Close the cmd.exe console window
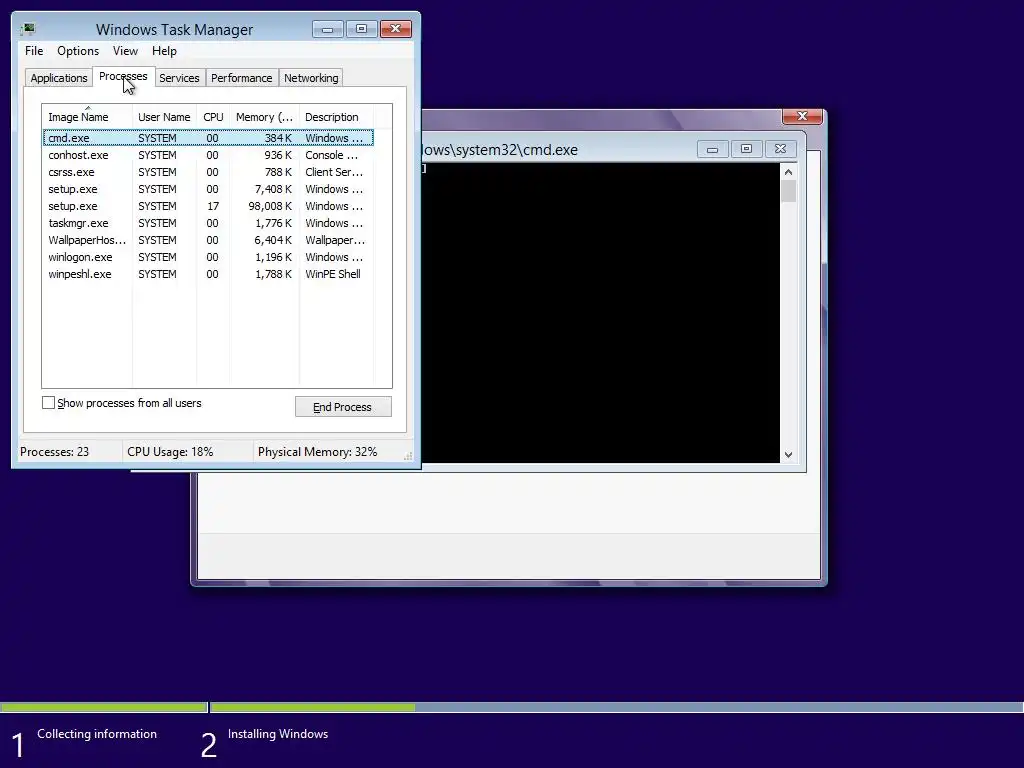 (780, 150)
